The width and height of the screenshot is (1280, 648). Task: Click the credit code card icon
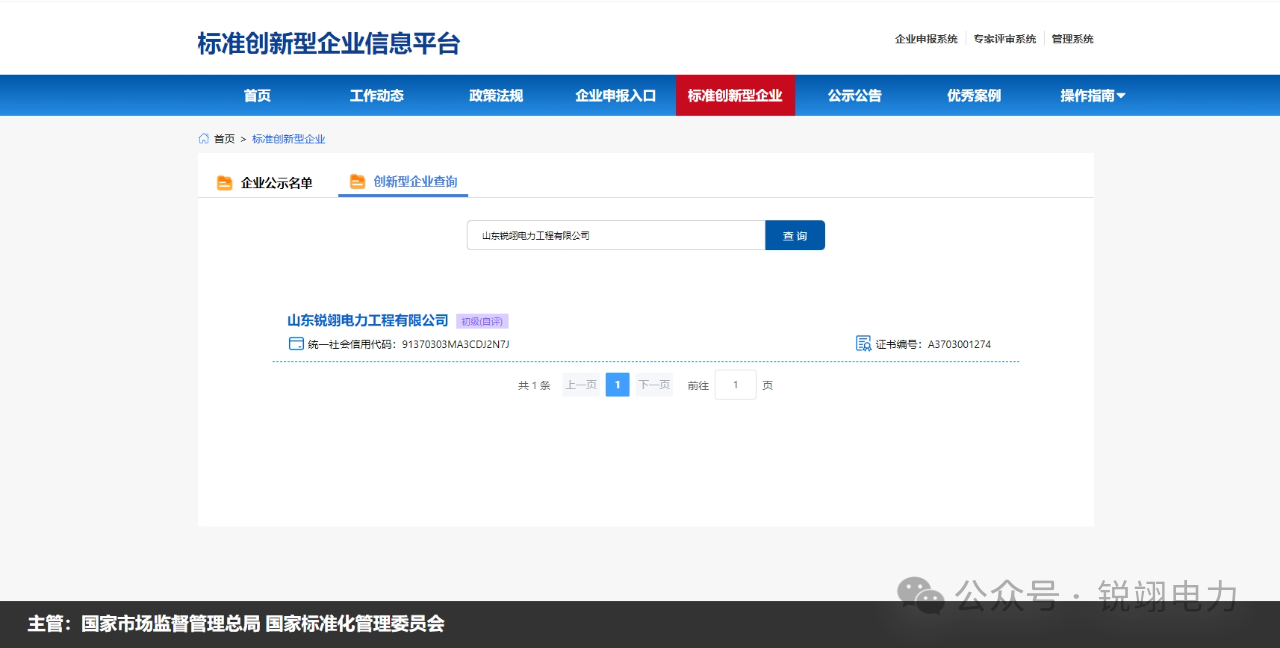pos(296,344)
